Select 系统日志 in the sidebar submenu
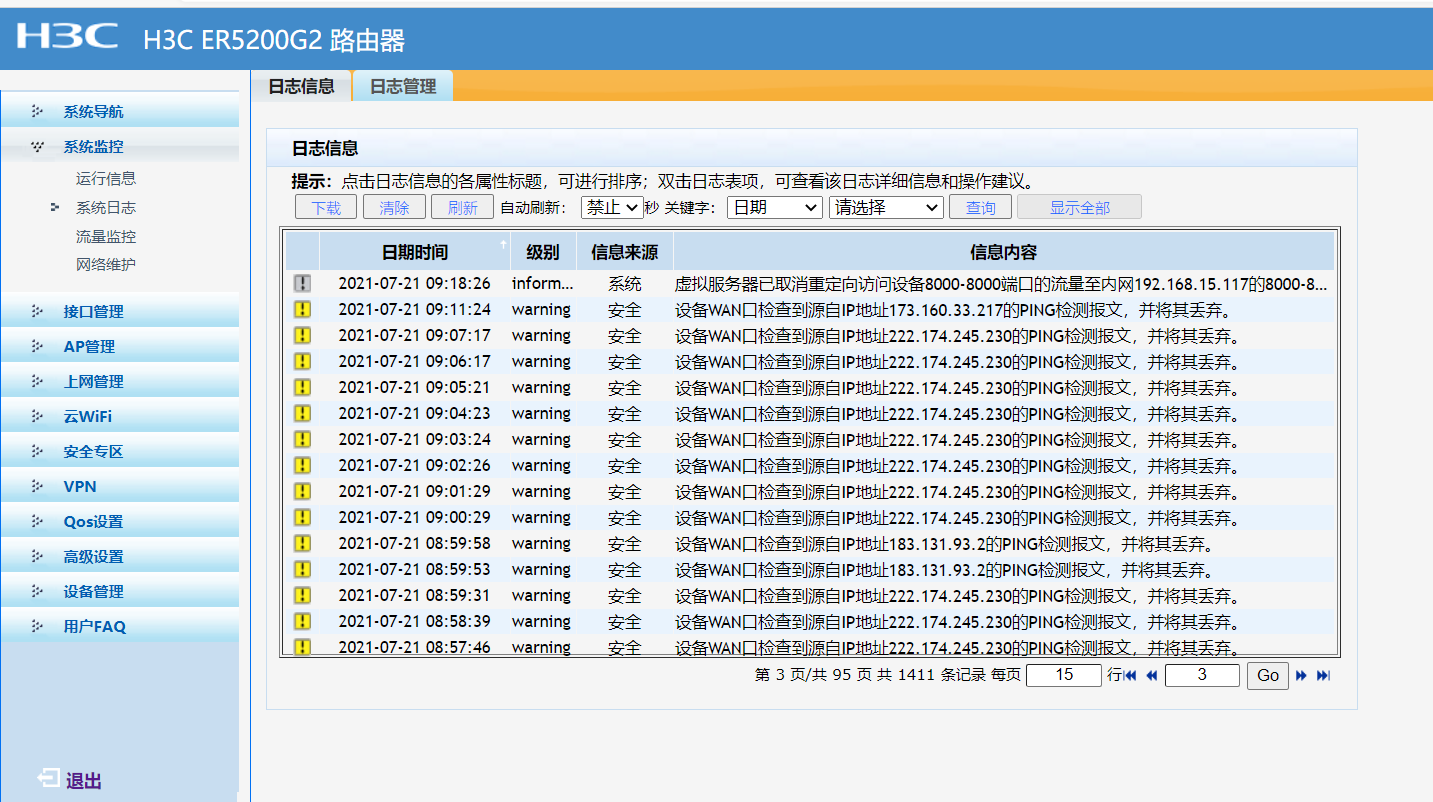Screen dimensions: 1433x802 [x=106, y=208]
